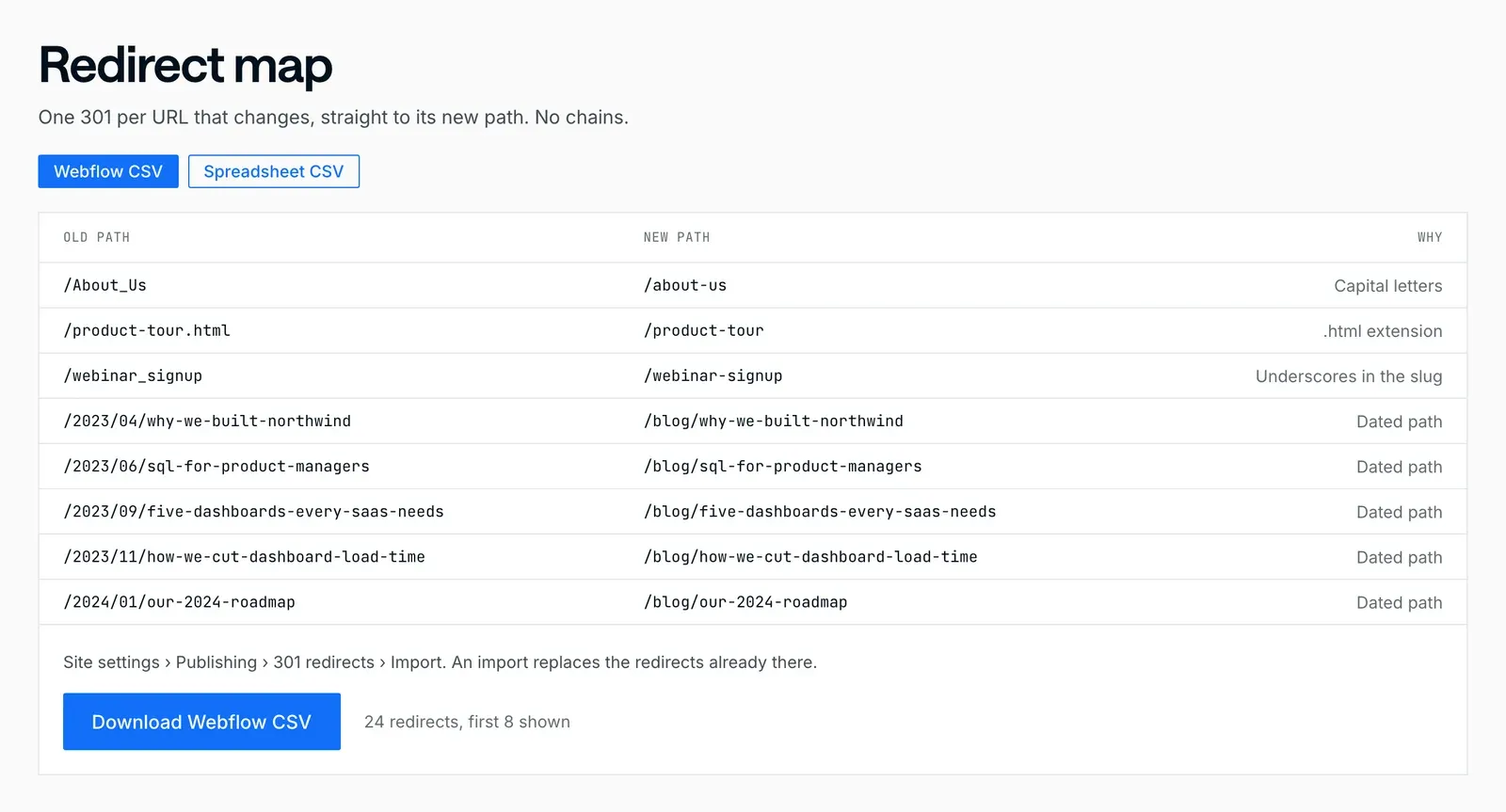Viewport: 1506px width, 812px height.
Task: Select /2023/09/five-dashboards-every-saas-needs old path
Action: 254,511
